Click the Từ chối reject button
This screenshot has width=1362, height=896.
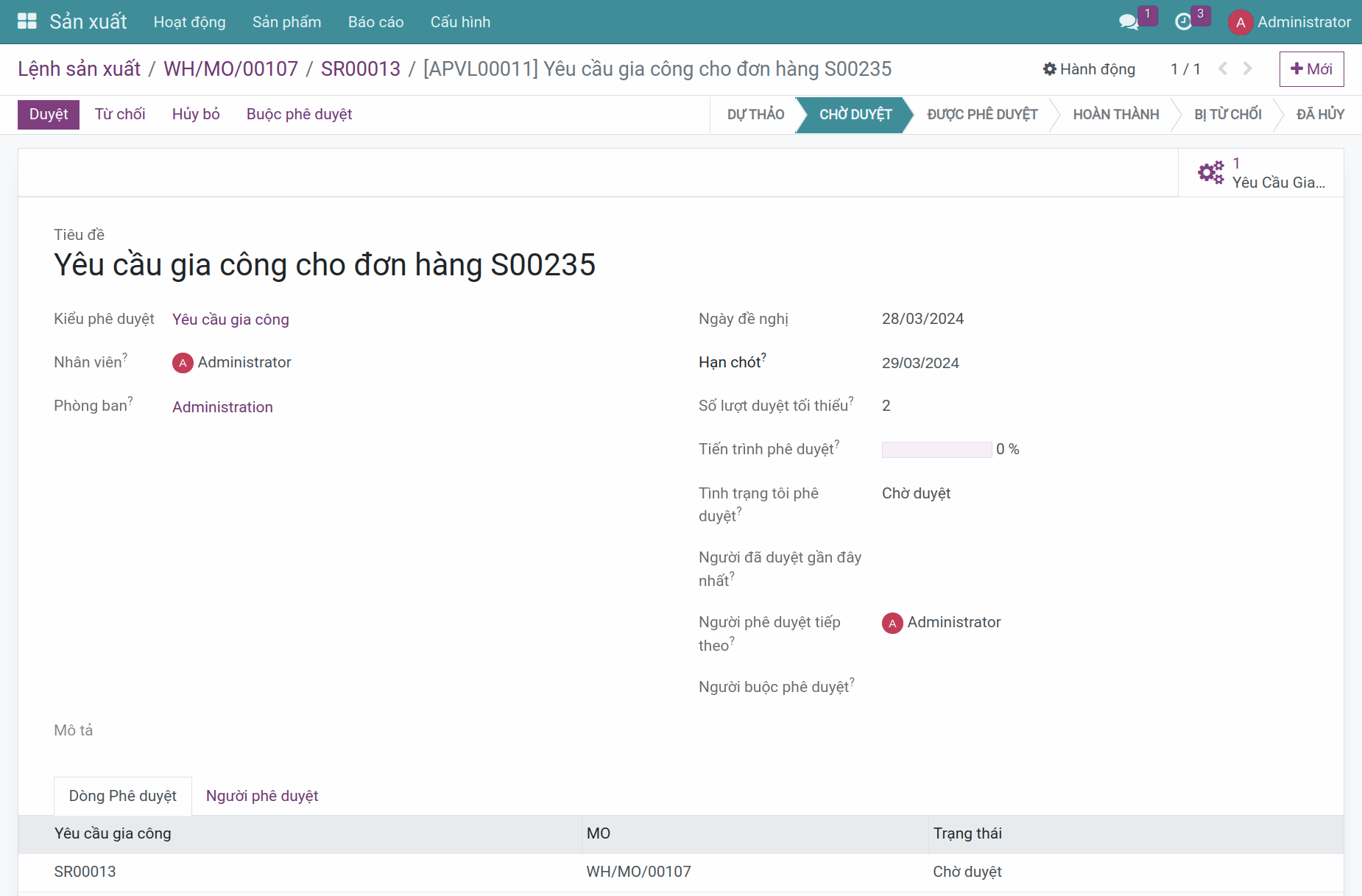120,114
